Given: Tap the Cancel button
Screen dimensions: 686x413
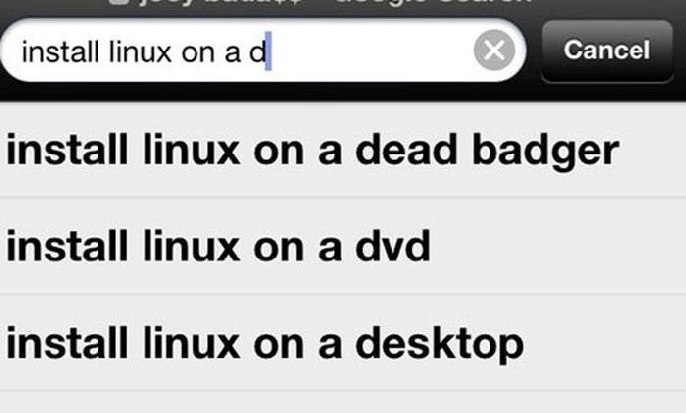Looking at the screenshot, I should [x=607, y=51].
